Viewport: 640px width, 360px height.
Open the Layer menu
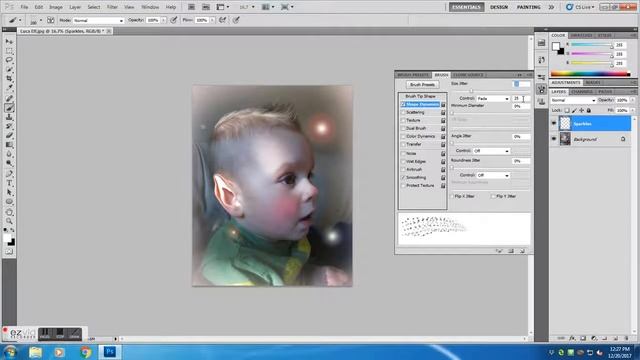pos(75,7)
